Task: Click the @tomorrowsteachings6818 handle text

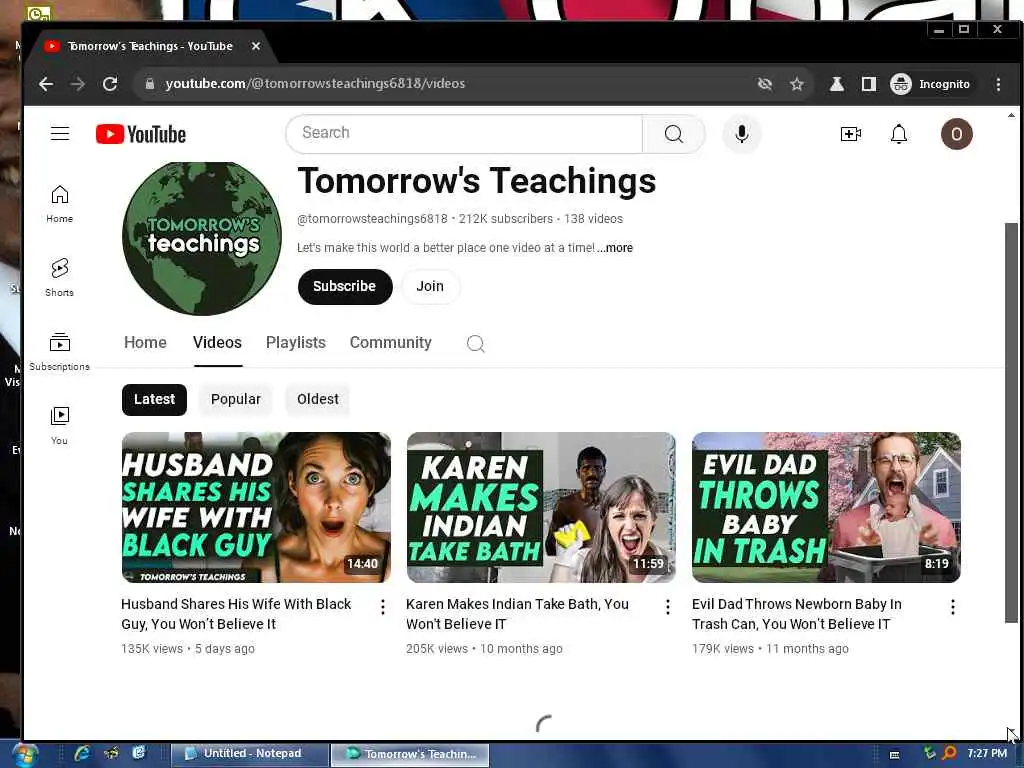Action: point(372,219)
